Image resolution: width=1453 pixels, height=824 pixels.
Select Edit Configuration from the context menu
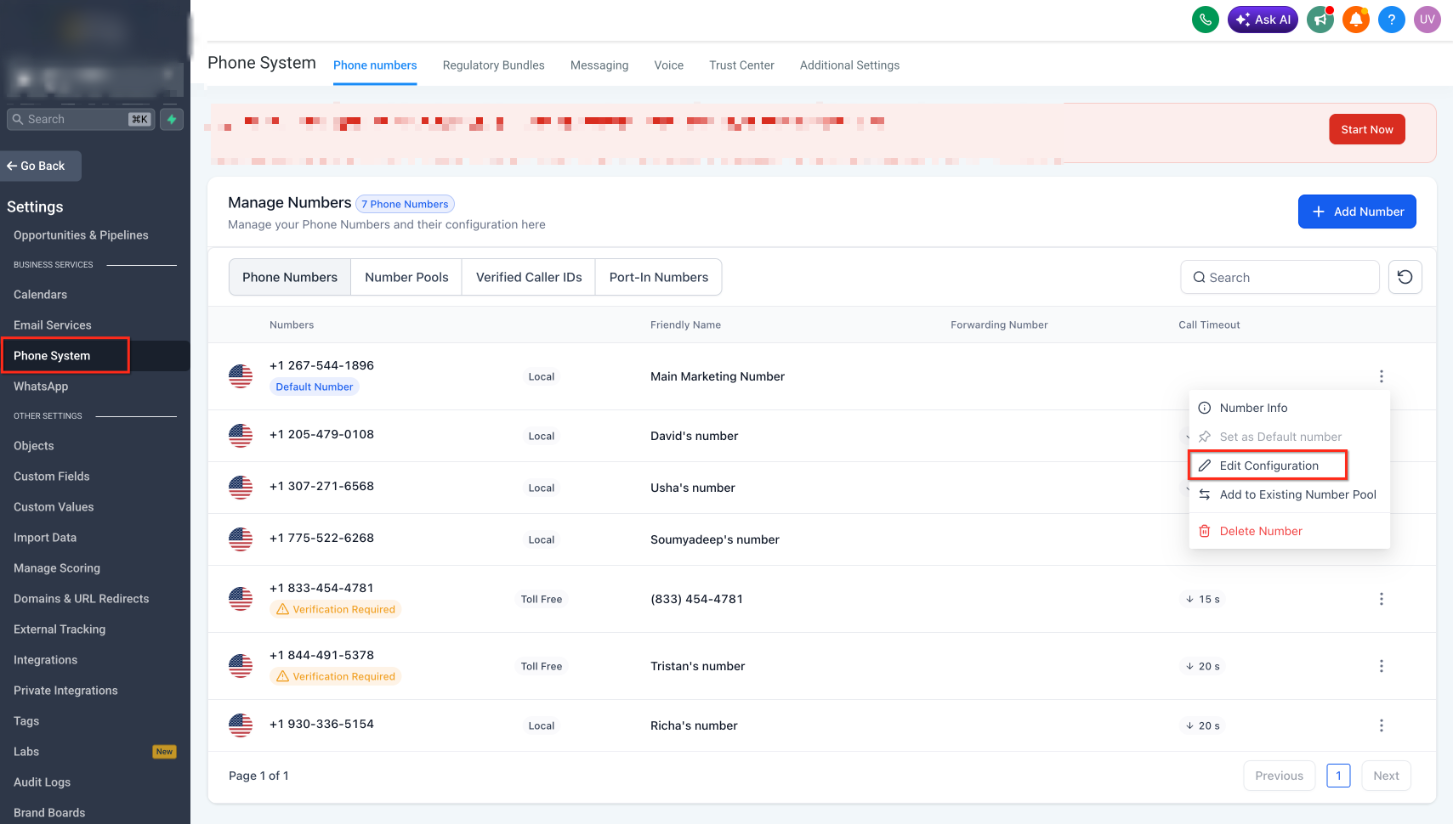pos(1268,466)
